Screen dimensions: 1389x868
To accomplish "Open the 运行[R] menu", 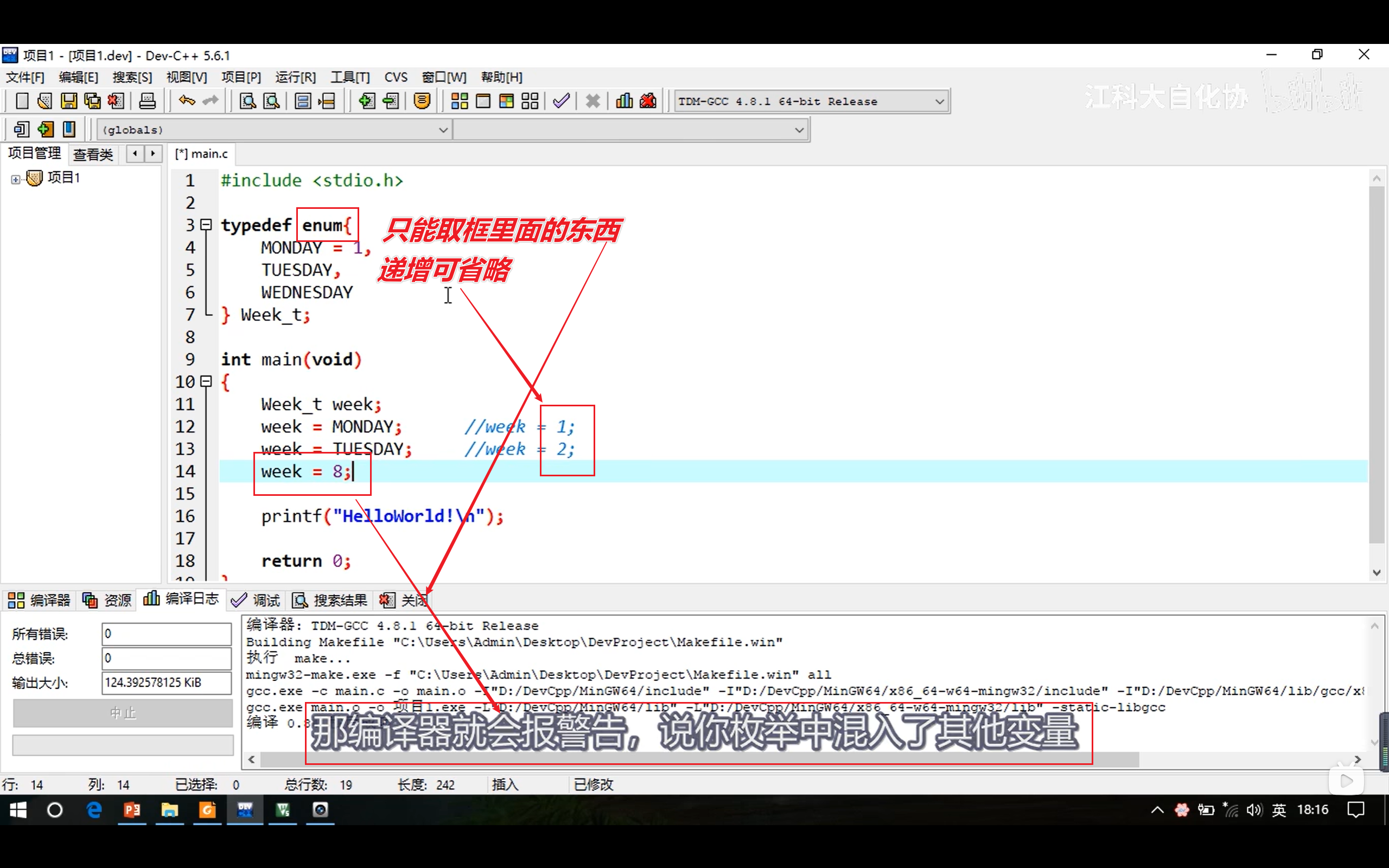I will [x=295, y=77].
